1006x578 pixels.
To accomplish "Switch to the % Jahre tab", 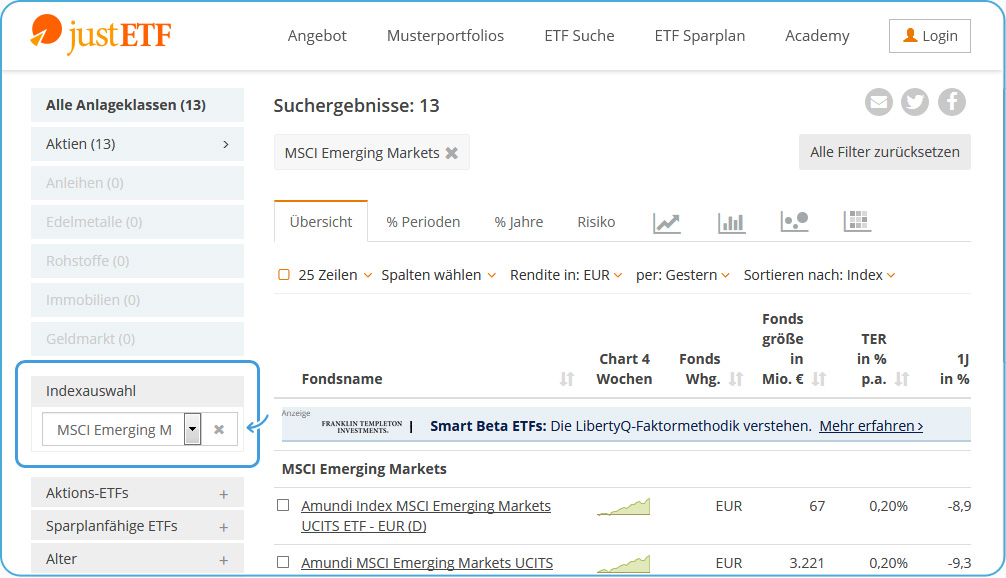I will tap(518, 222).
